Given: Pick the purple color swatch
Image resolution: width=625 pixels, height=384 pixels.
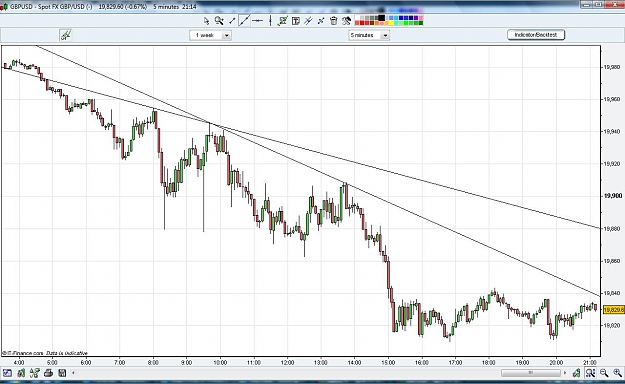Looking at the screenshot, I should tap(416, 18).
